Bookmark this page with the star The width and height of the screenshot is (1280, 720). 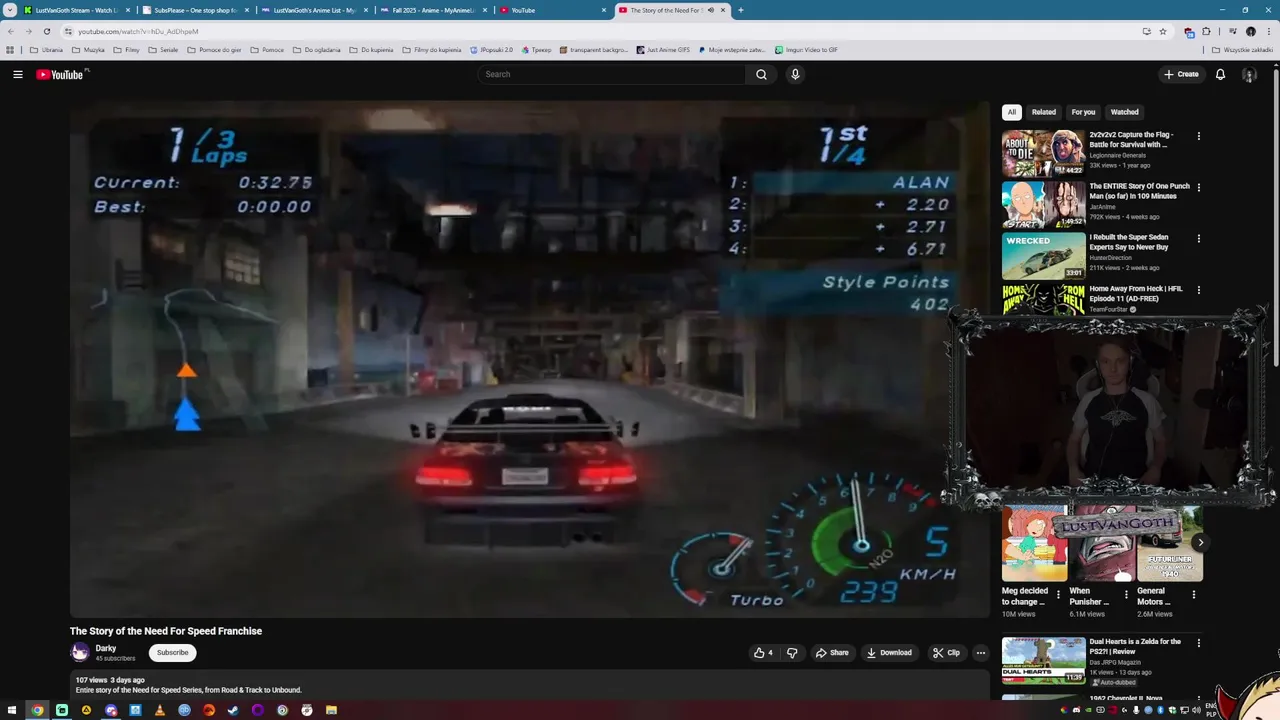[1163, 31]
